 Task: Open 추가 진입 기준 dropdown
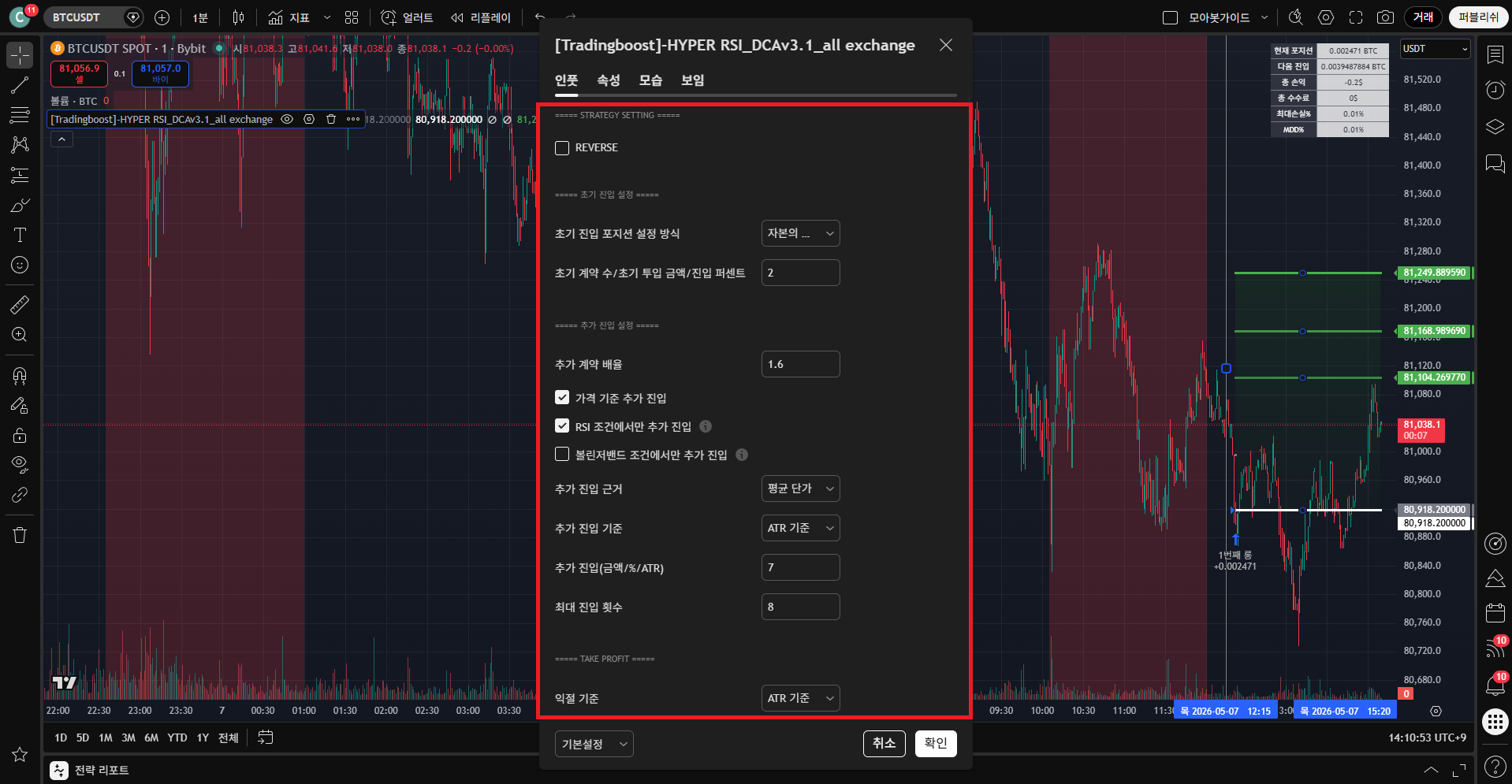click(800, 528)
